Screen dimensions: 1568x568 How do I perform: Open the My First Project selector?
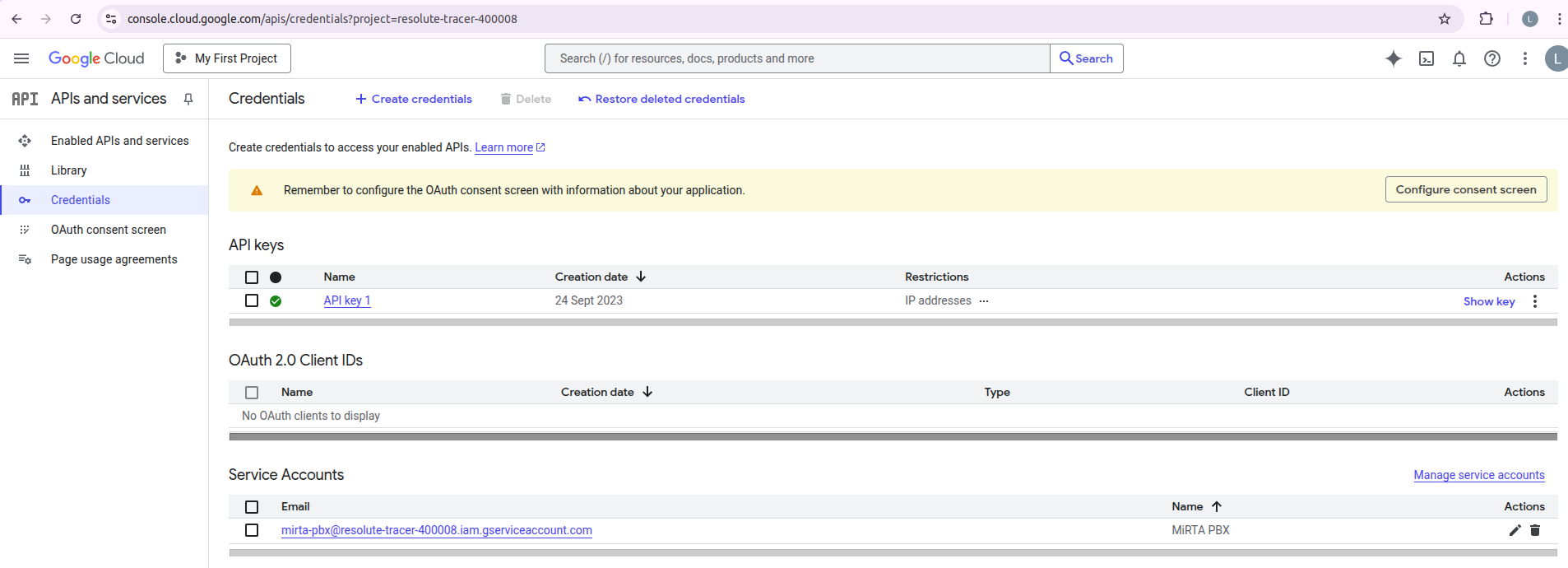tap(227, 58)
